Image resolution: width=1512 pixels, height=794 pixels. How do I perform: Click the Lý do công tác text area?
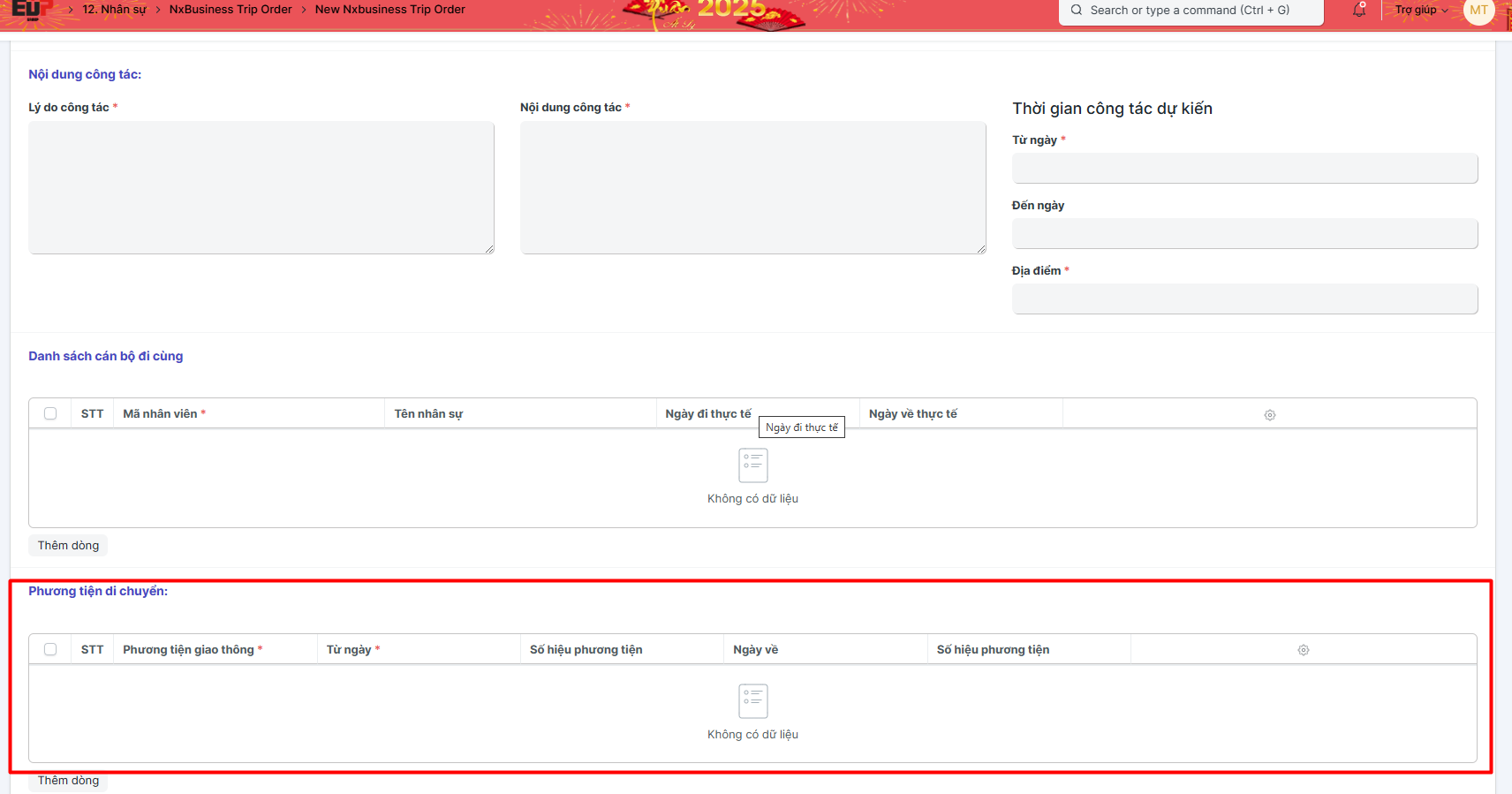click(x=261, y=187)
